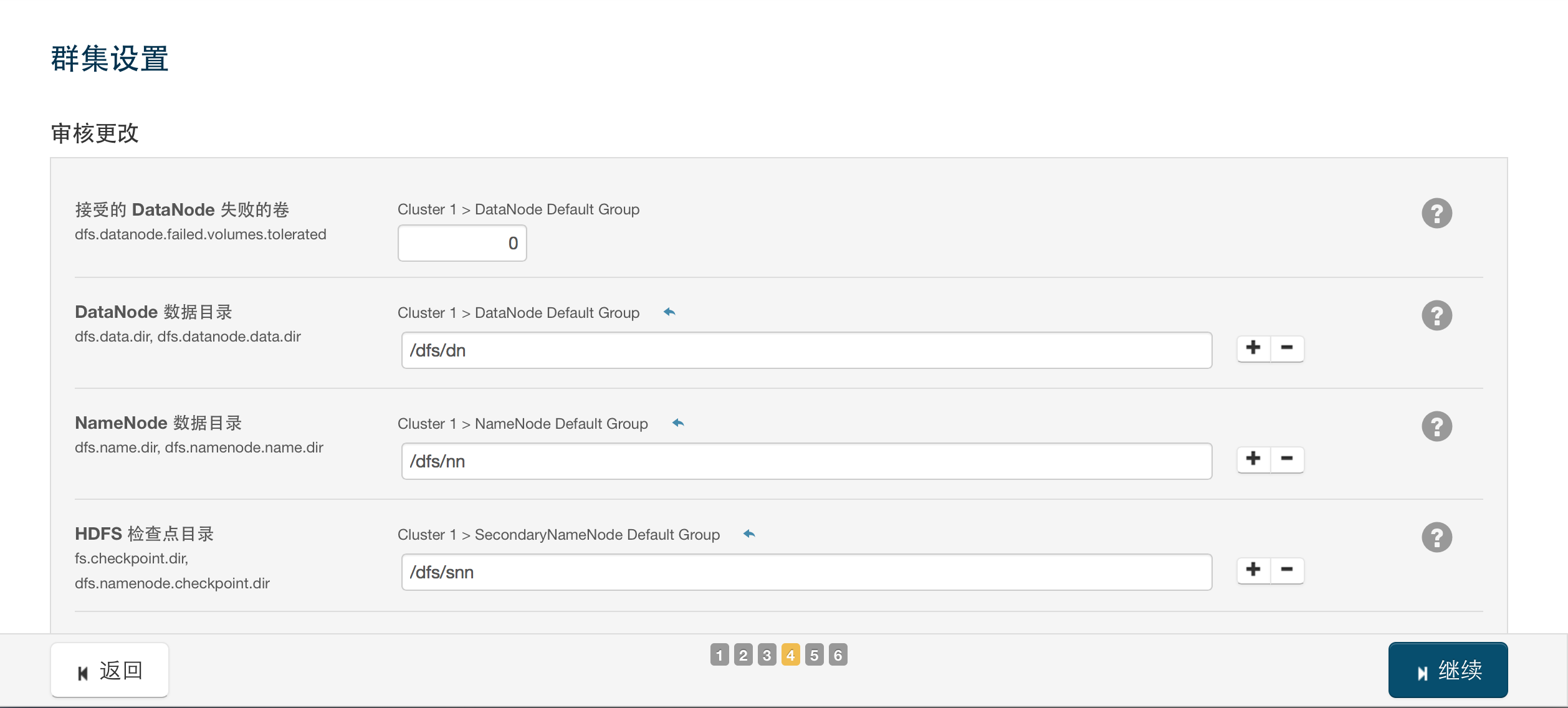This screenshot has width=1568, height=708.
Task: Open help for DataNode failed volumes tolerated
Action: (x=1437, y=214)
